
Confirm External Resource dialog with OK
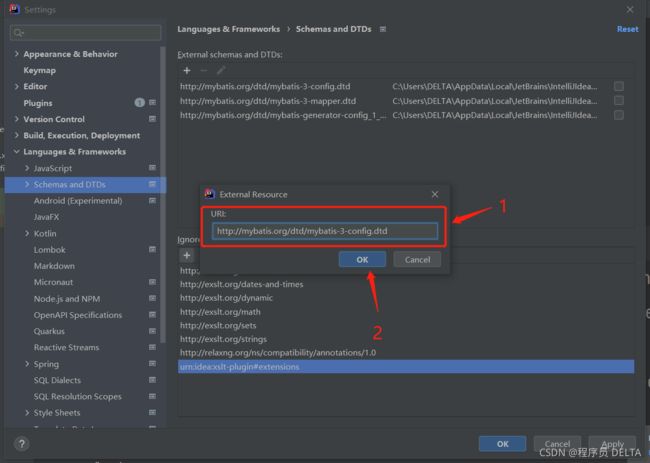362,259
